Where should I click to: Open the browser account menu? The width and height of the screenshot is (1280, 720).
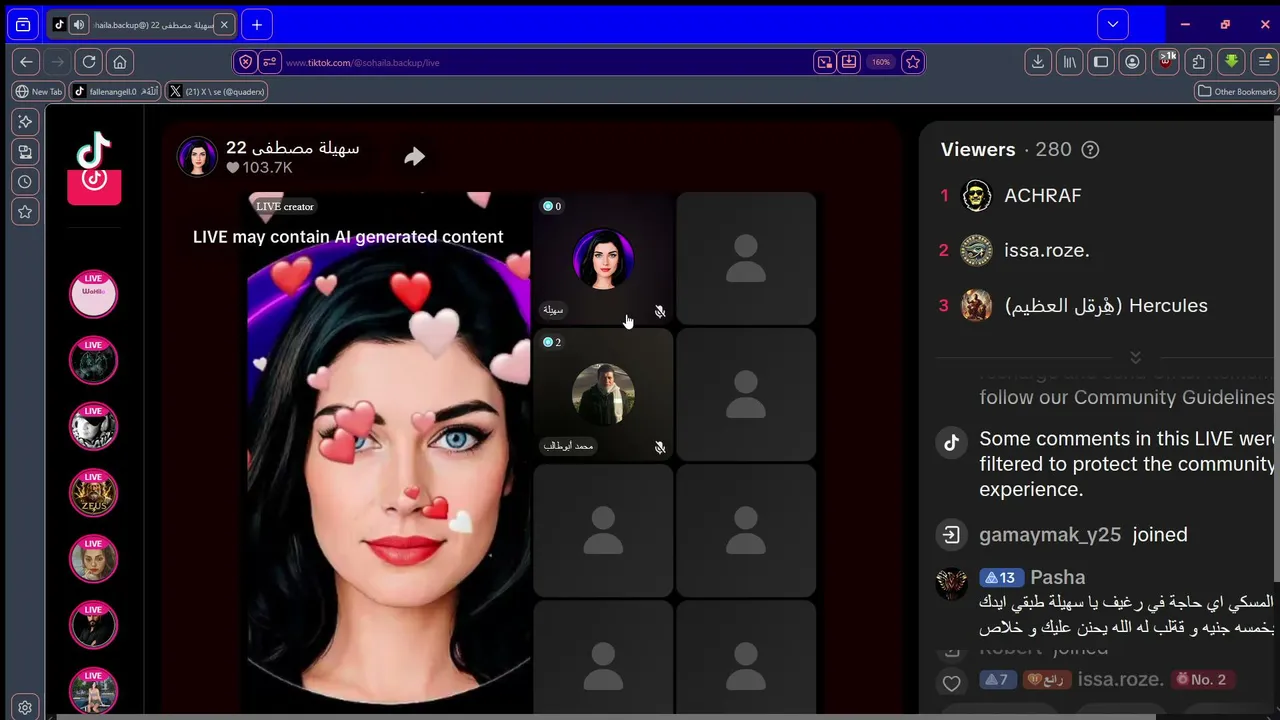click(x=1132, y=62)
